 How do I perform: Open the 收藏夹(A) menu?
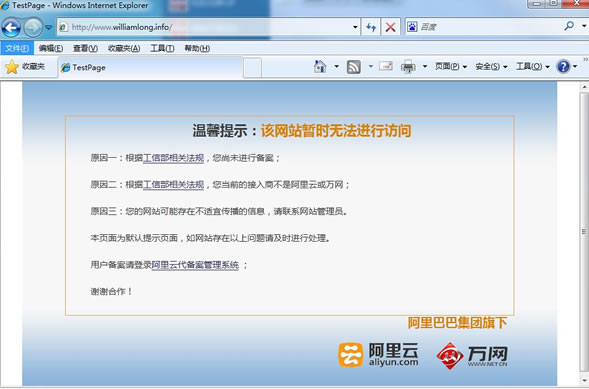pyautogui.click(x=124, y=48)
